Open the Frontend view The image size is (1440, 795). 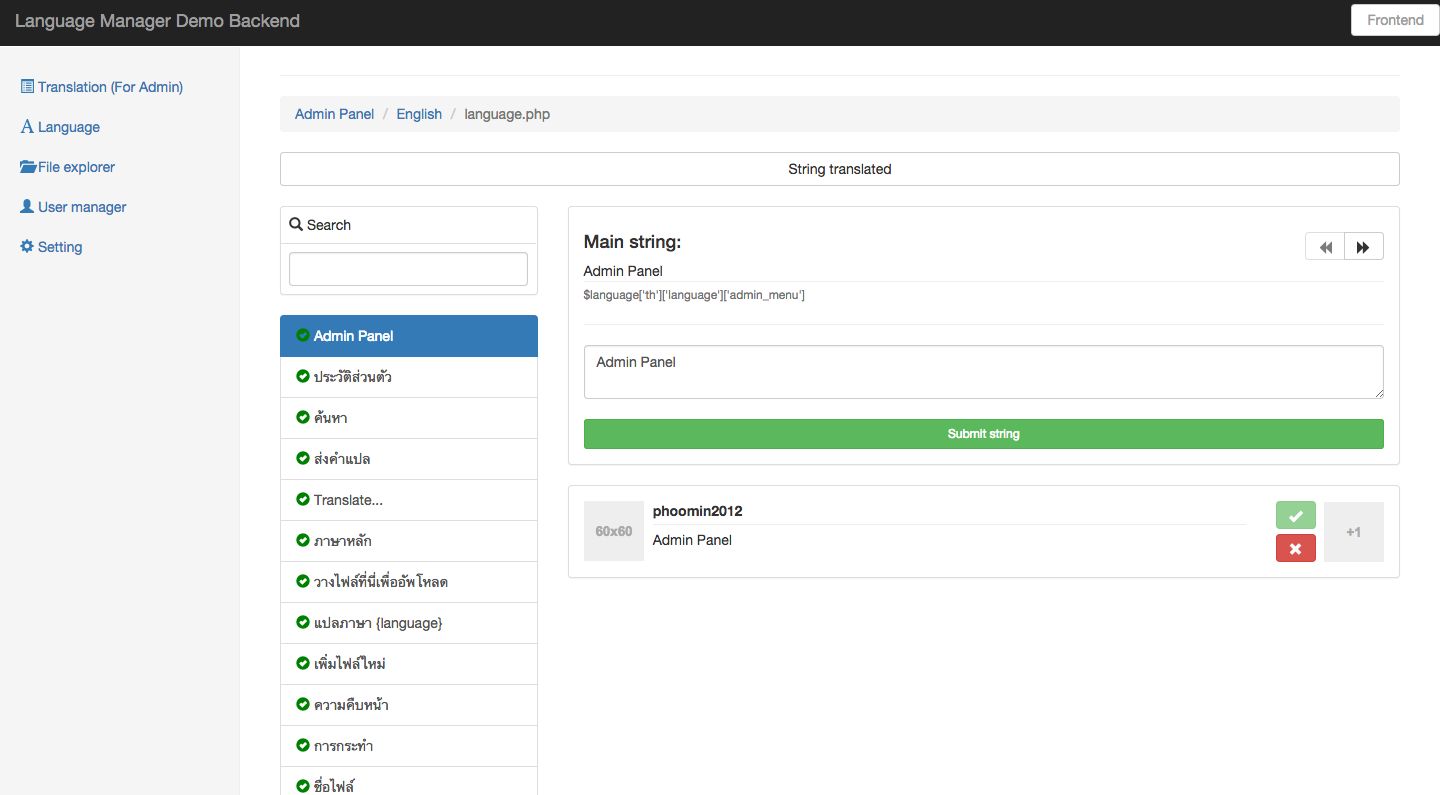(x=1394, y=20)
